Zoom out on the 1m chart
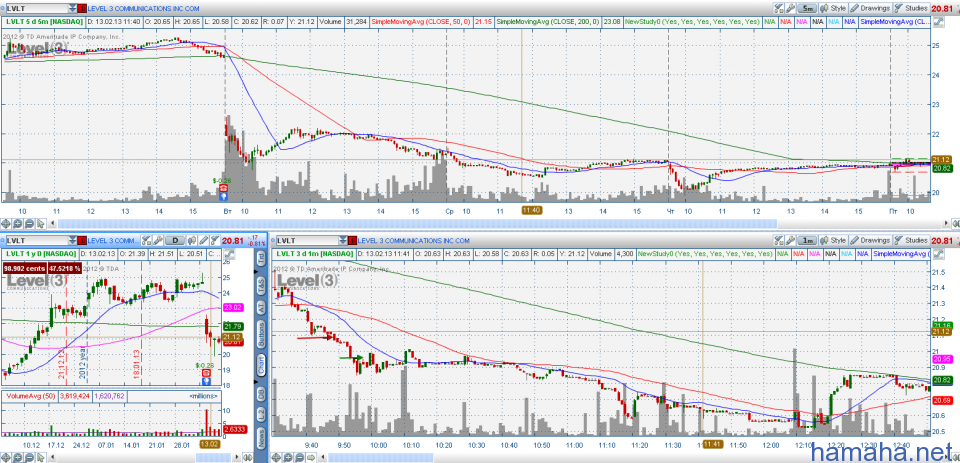960x463 pixels. point(299,457)
